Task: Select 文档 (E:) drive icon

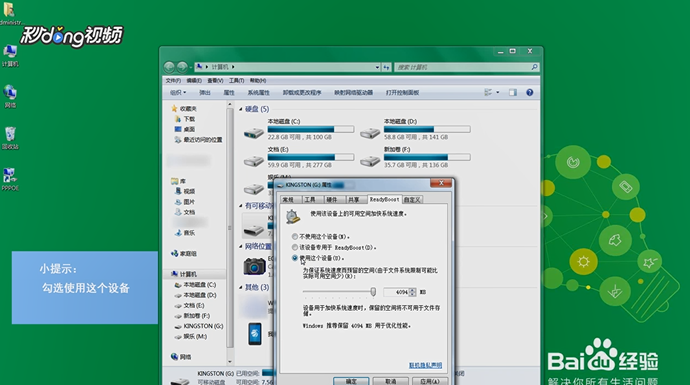Action: pyautogui.click(x=253, y=161)
